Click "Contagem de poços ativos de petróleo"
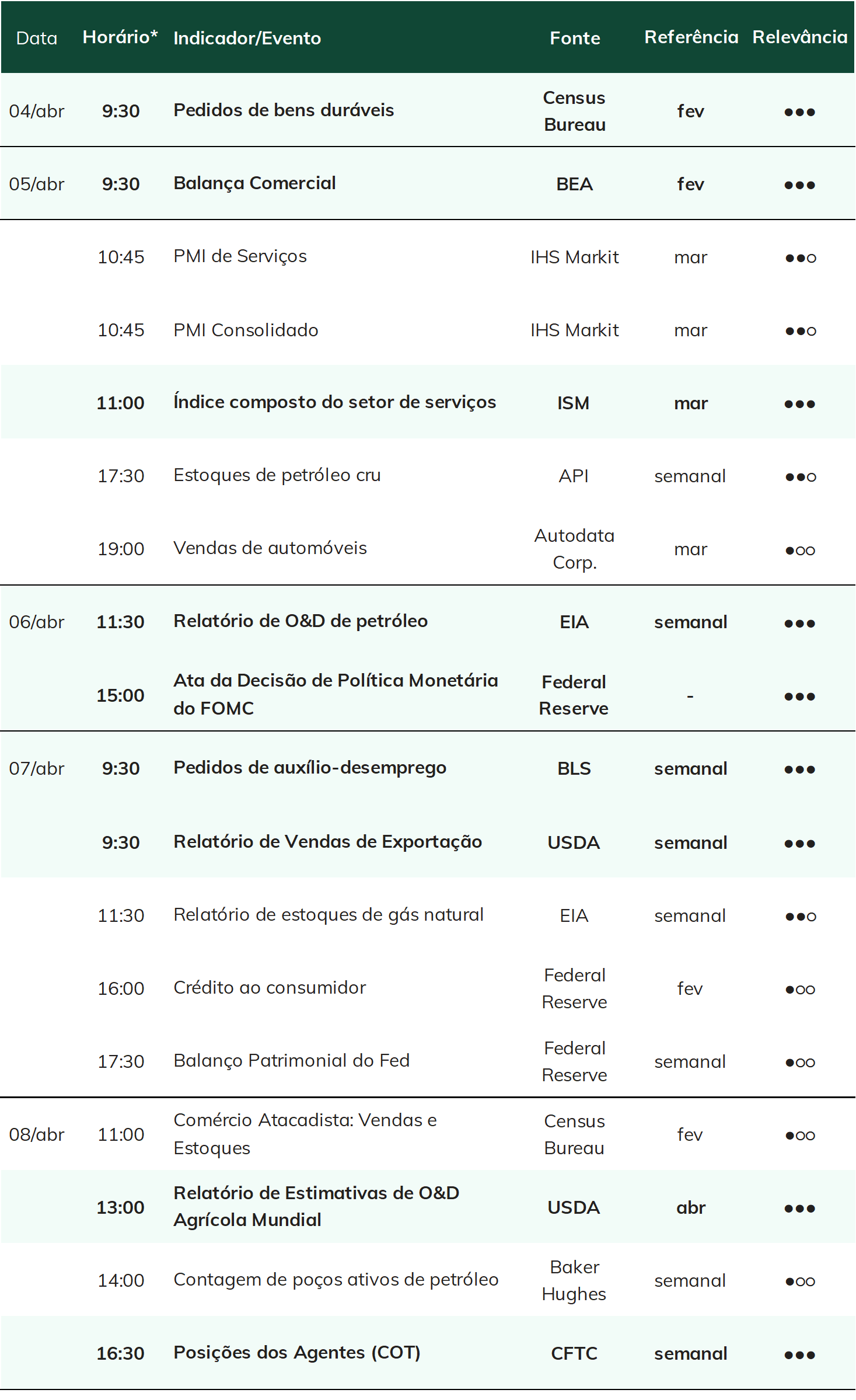 [x=336, y=1279]
